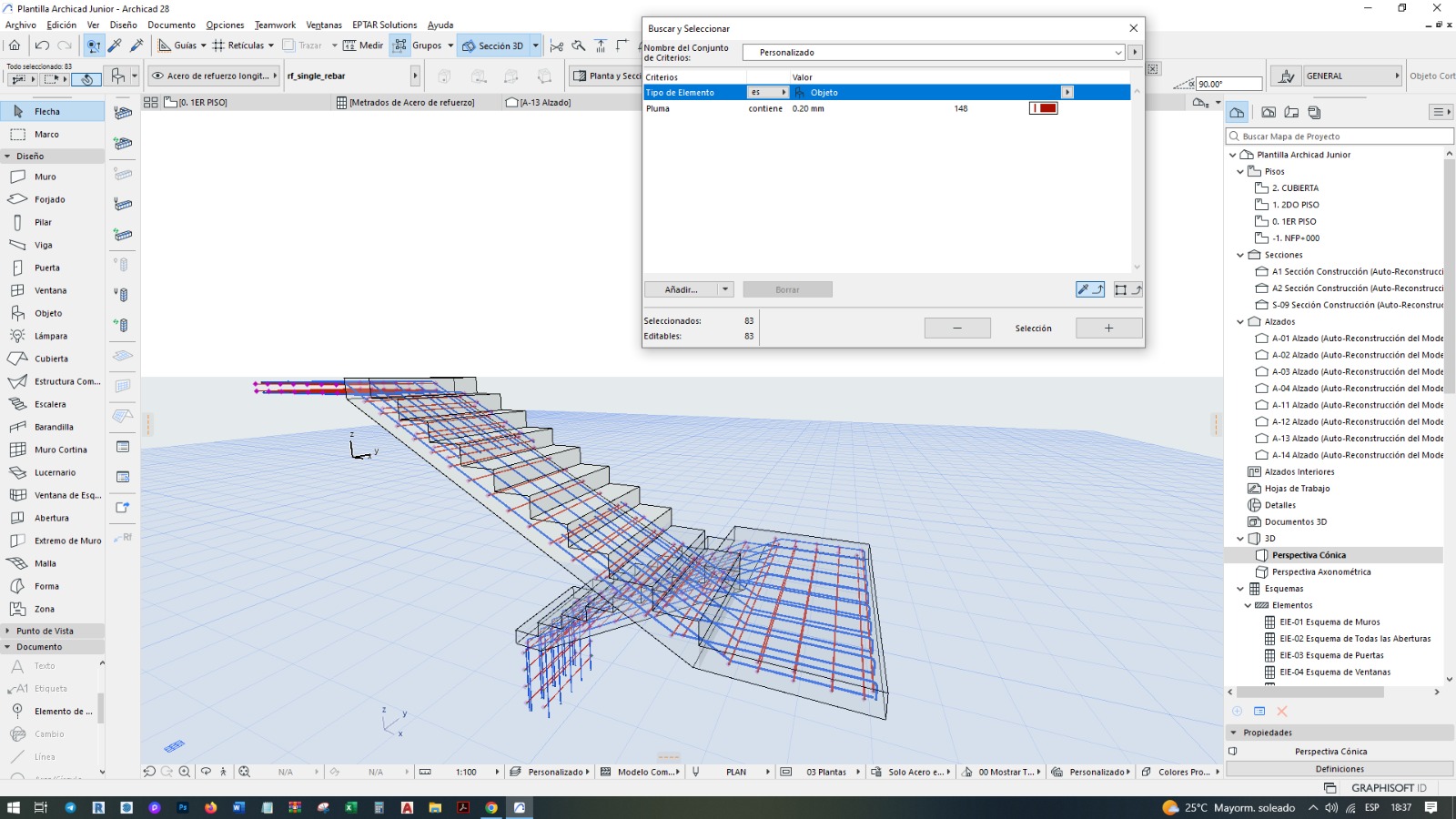Click the navigator horizontal scrollbar
Image resolution: width=1456 pixels, height=819 pixels.
point(1310,693)
